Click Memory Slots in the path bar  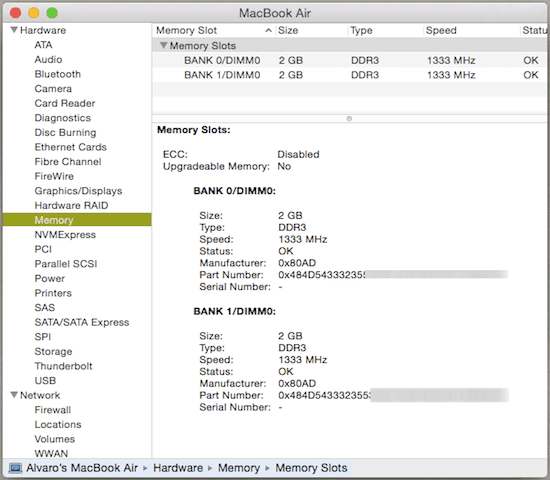coord(311,468)
